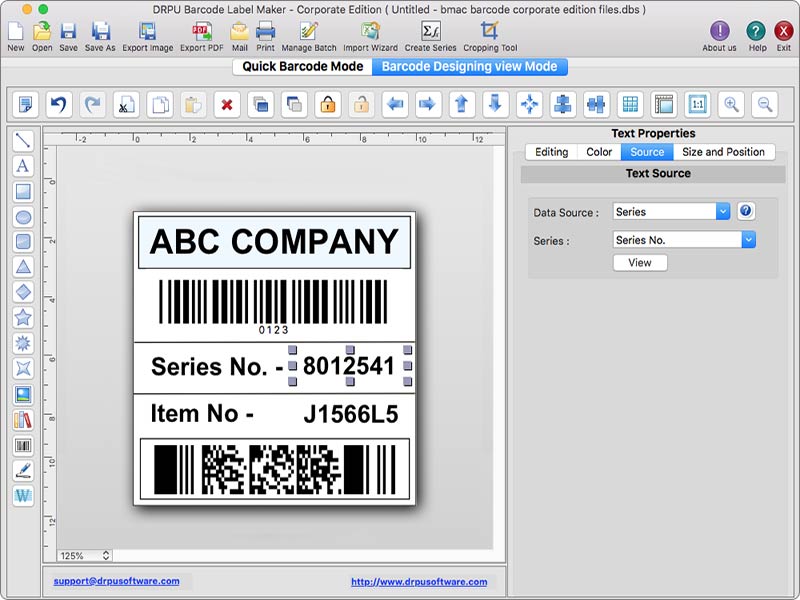800x600 pixels.
Task: Show the grid on the canvas
Action: point(630,105)
